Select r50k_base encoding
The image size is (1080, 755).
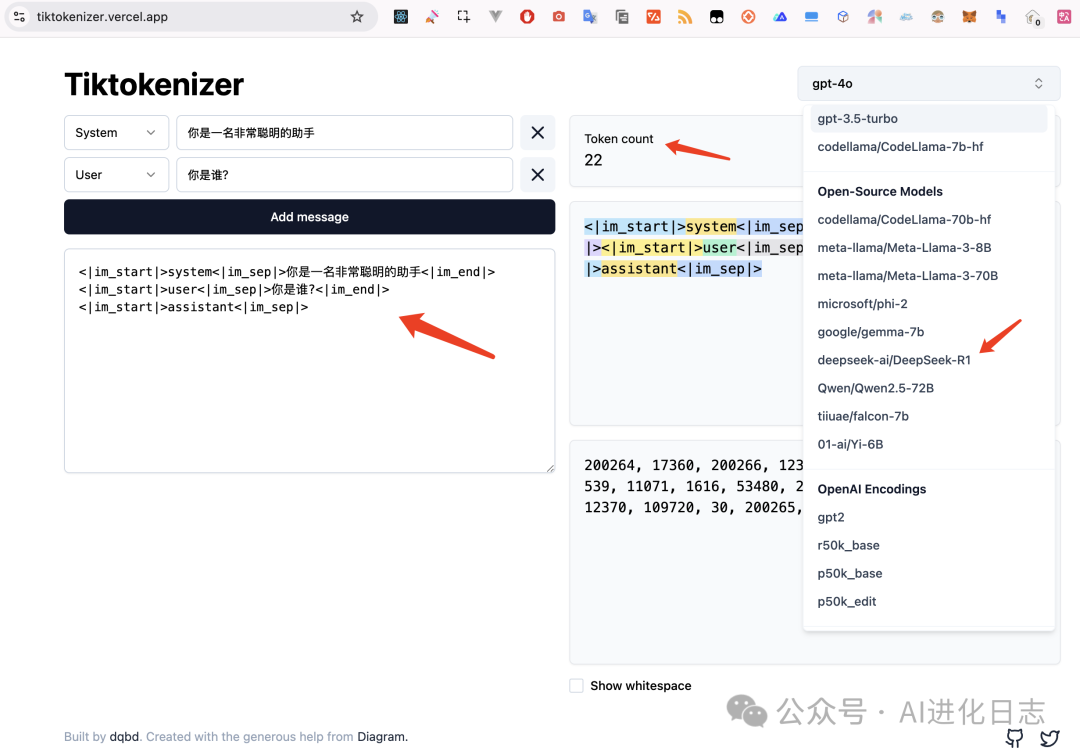(928, 546)
